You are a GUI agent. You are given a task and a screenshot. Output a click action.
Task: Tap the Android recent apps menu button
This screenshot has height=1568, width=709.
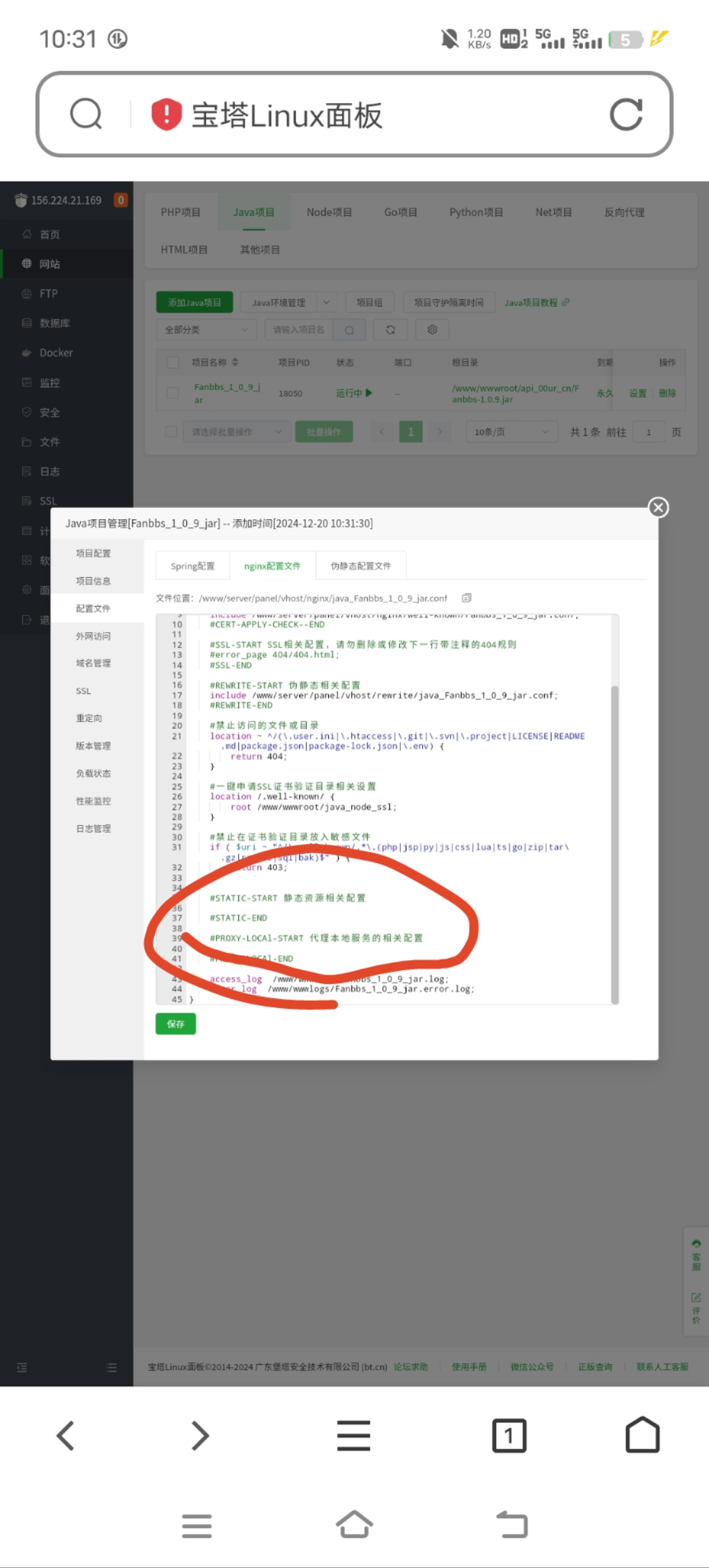197,1525
